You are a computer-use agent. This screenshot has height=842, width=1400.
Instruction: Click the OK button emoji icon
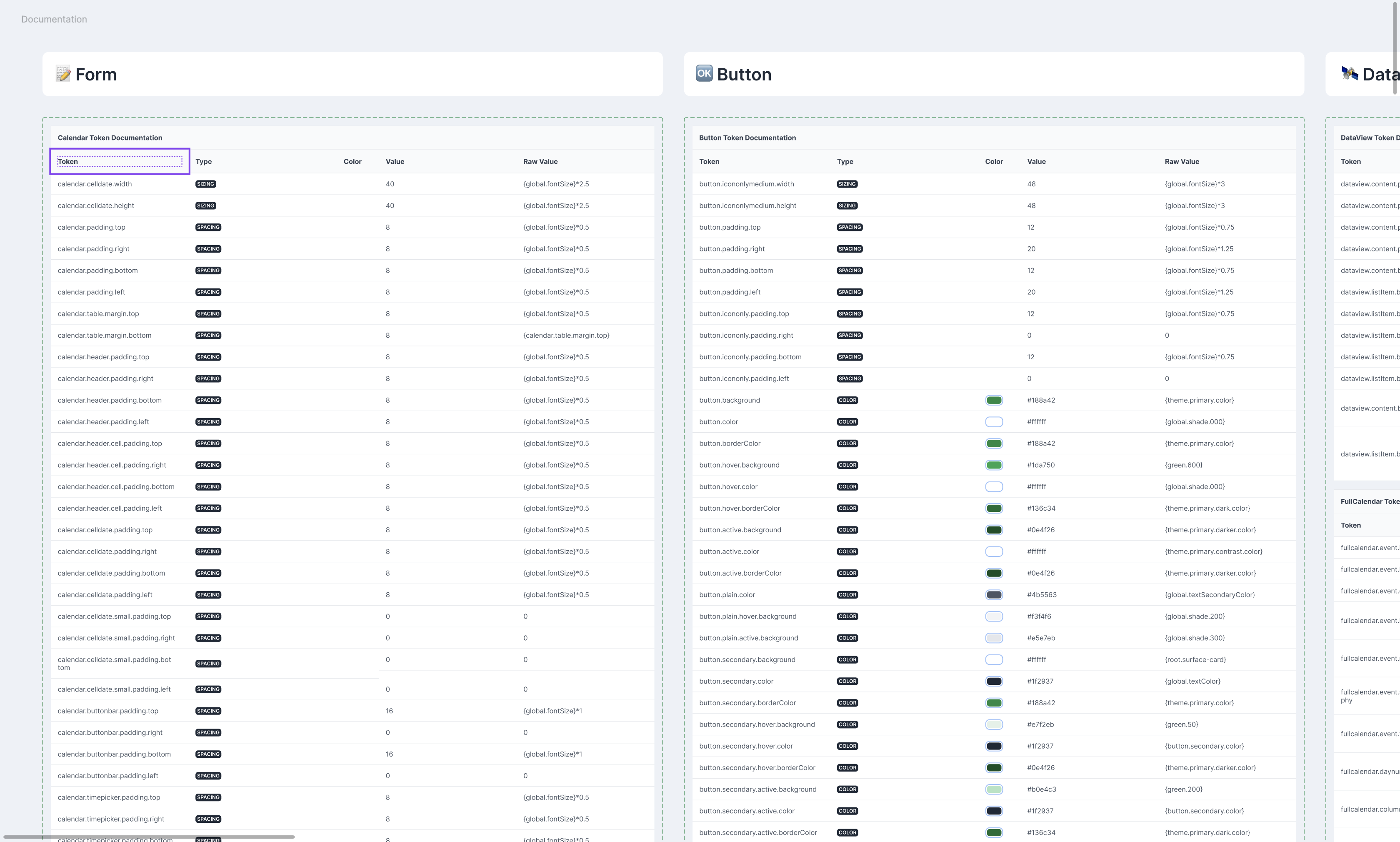[x=704, y=73]
